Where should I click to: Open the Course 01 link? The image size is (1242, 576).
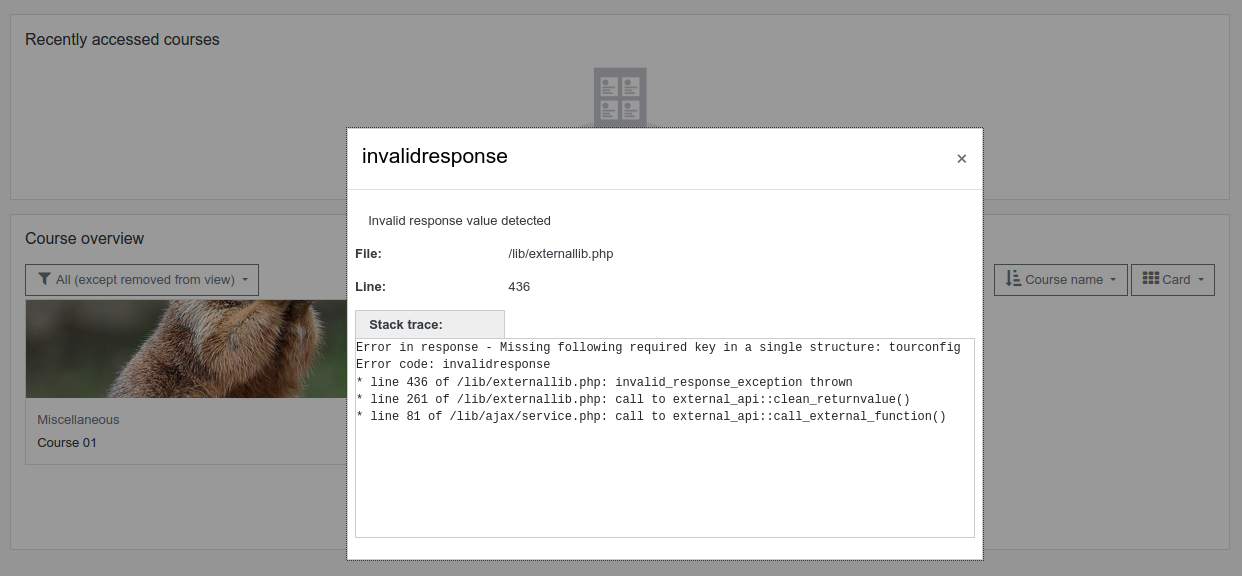67,442
